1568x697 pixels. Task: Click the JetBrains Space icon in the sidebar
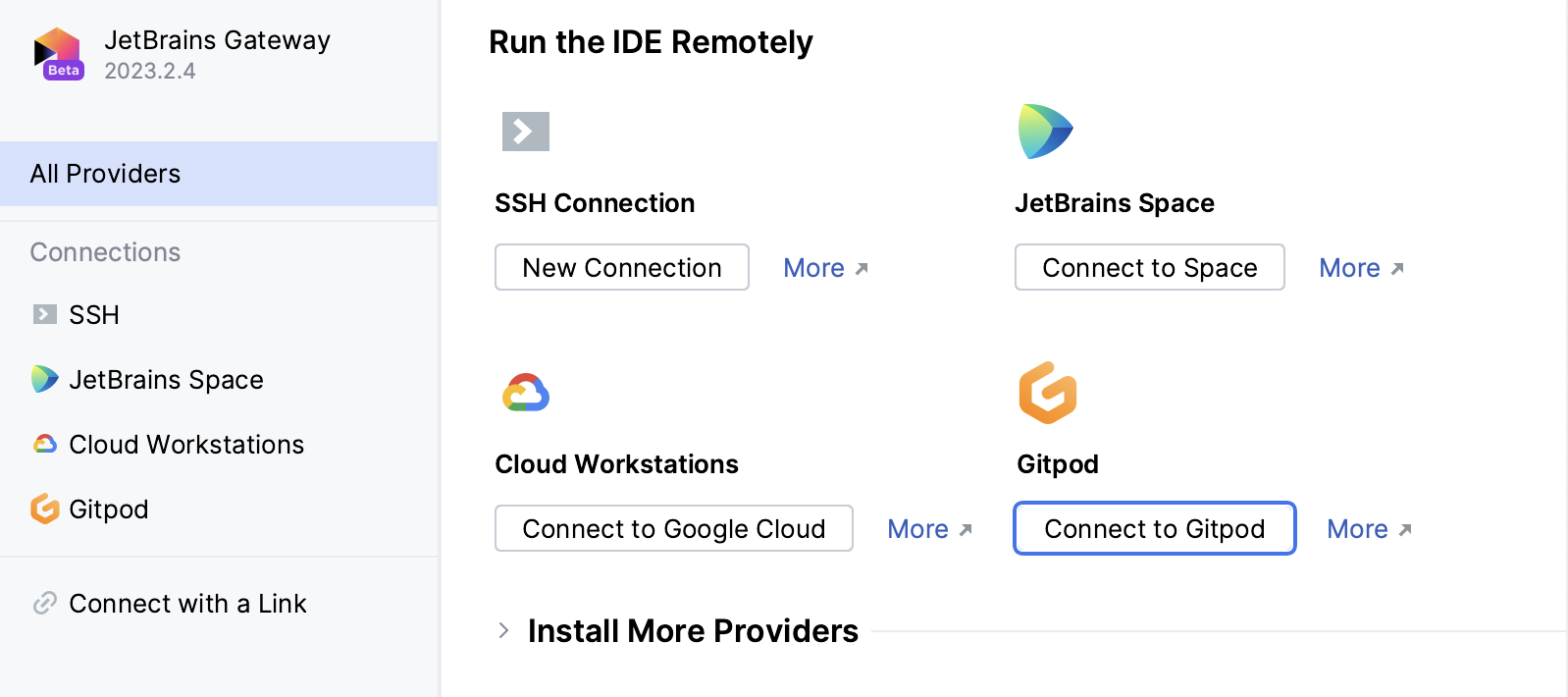pyautogui.click(x=43, y=379)
